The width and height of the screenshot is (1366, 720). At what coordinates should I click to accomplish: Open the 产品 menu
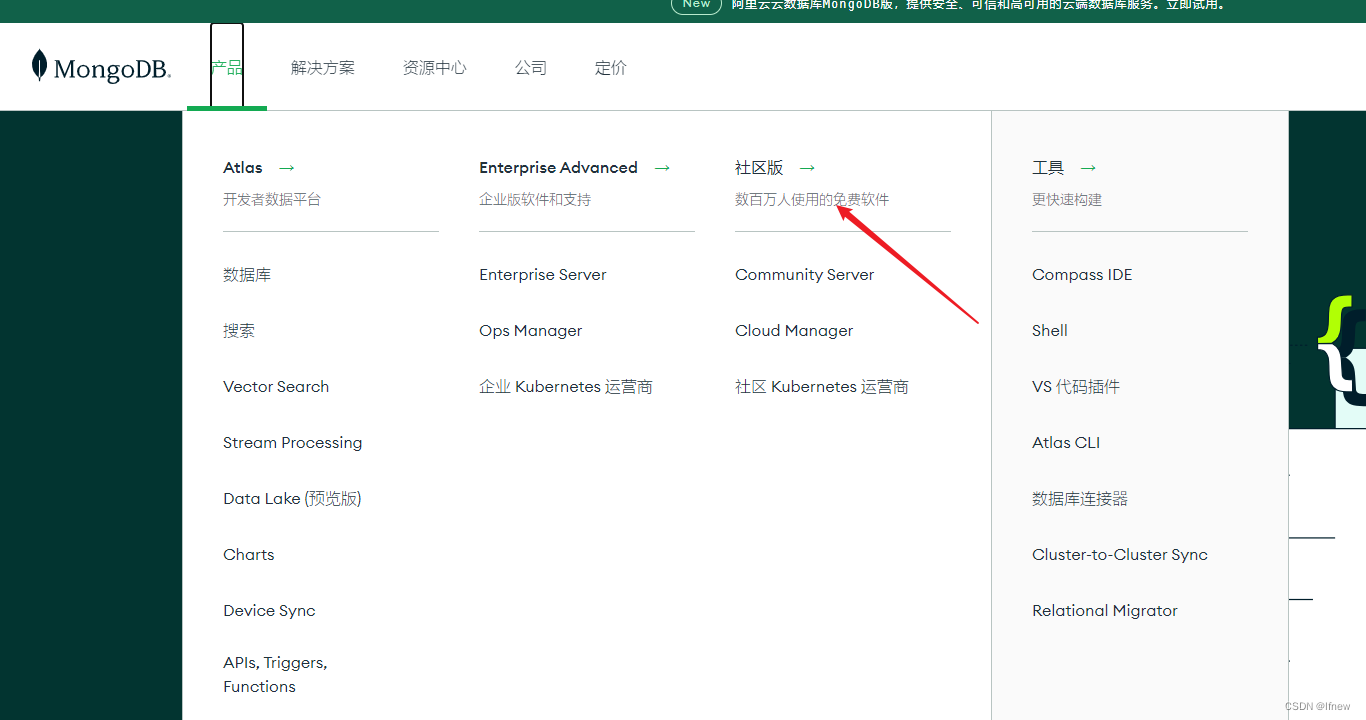(227, 67)
